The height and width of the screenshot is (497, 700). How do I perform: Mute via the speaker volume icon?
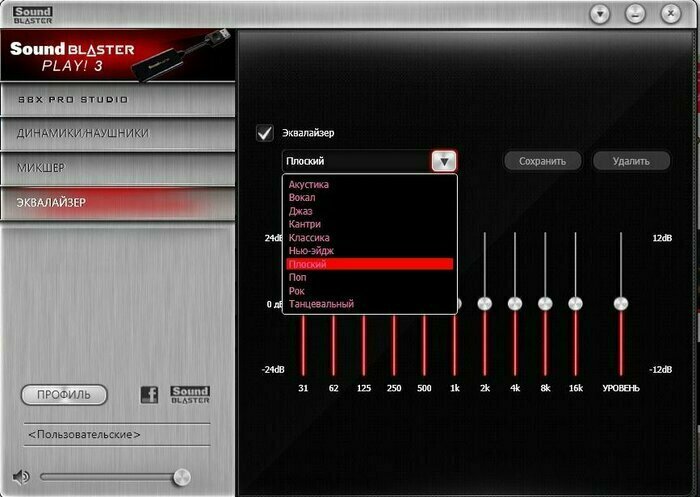(x=21, y=477)
